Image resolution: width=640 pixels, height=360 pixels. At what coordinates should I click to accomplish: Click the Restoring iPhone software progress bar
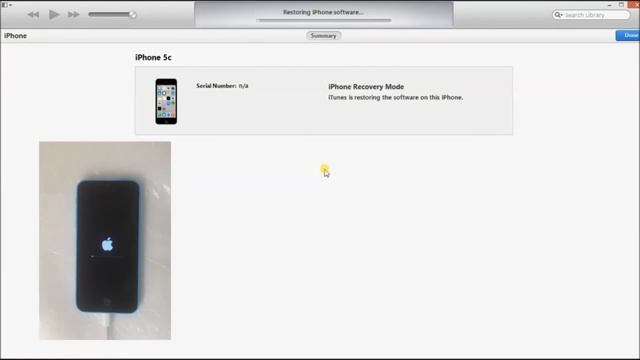click(324, 20)
